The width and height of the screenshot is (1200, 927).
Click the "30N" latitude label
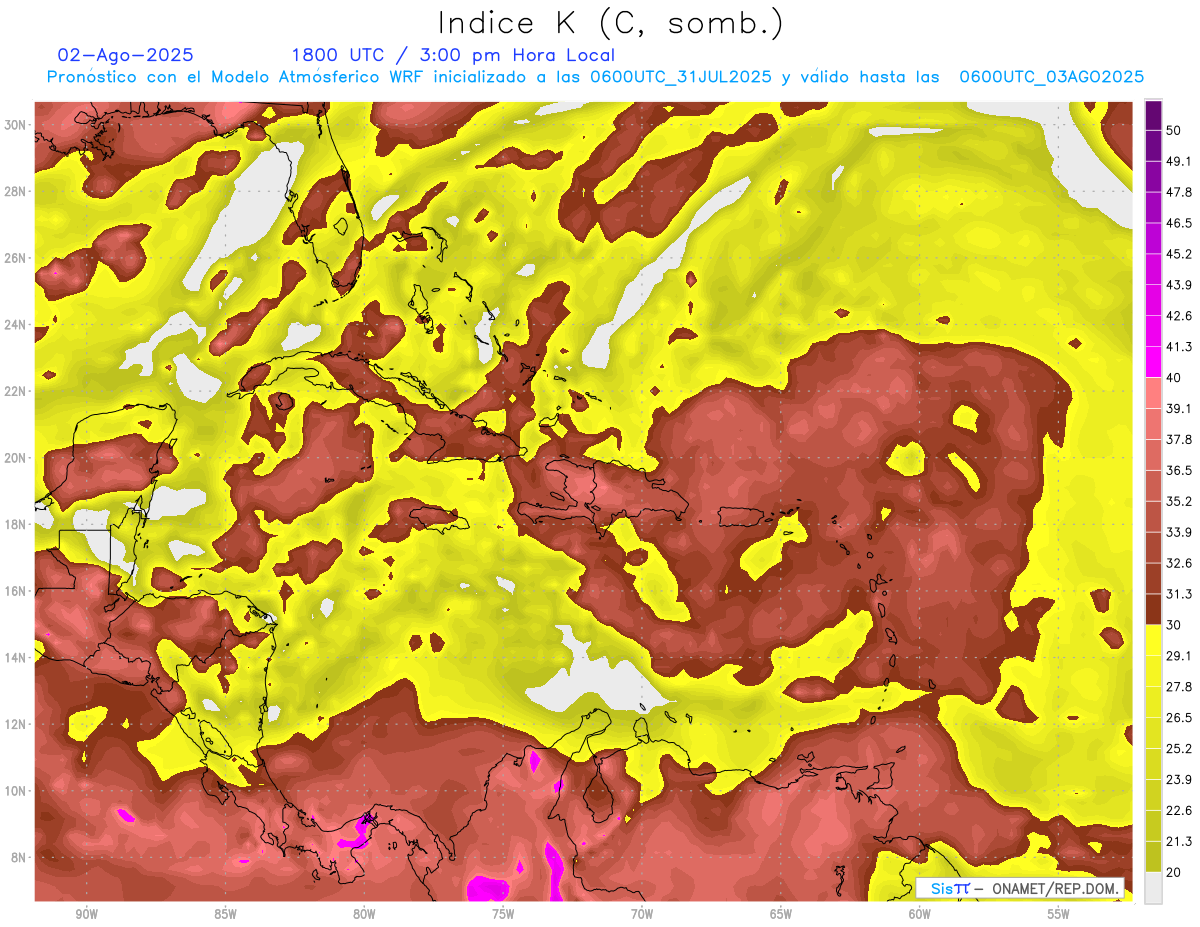point(17,124)
